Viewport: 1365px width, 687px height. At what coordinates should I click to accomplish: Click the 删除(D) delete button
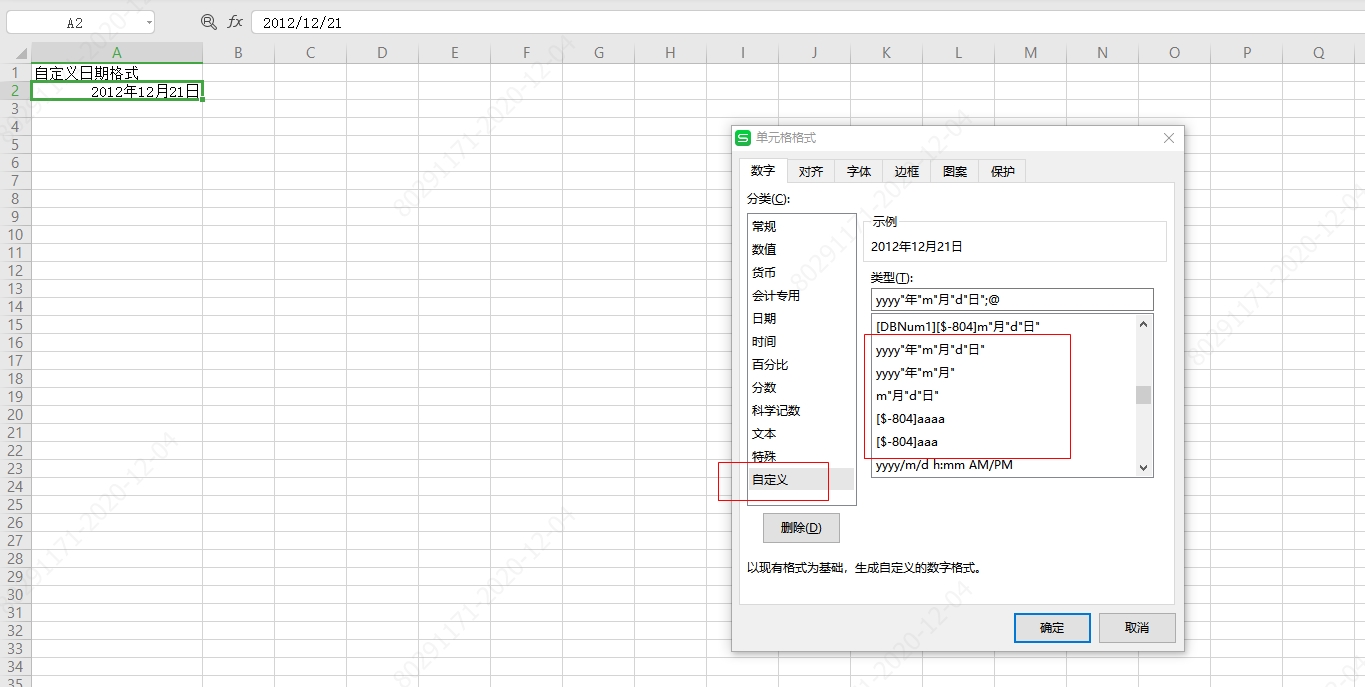800,527
